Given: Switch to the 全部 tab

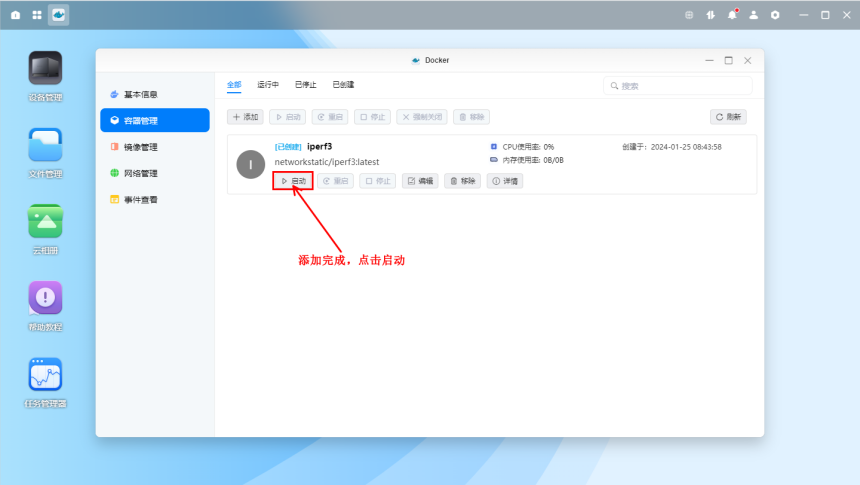Looking at the screenshot, I should (234, 84).
